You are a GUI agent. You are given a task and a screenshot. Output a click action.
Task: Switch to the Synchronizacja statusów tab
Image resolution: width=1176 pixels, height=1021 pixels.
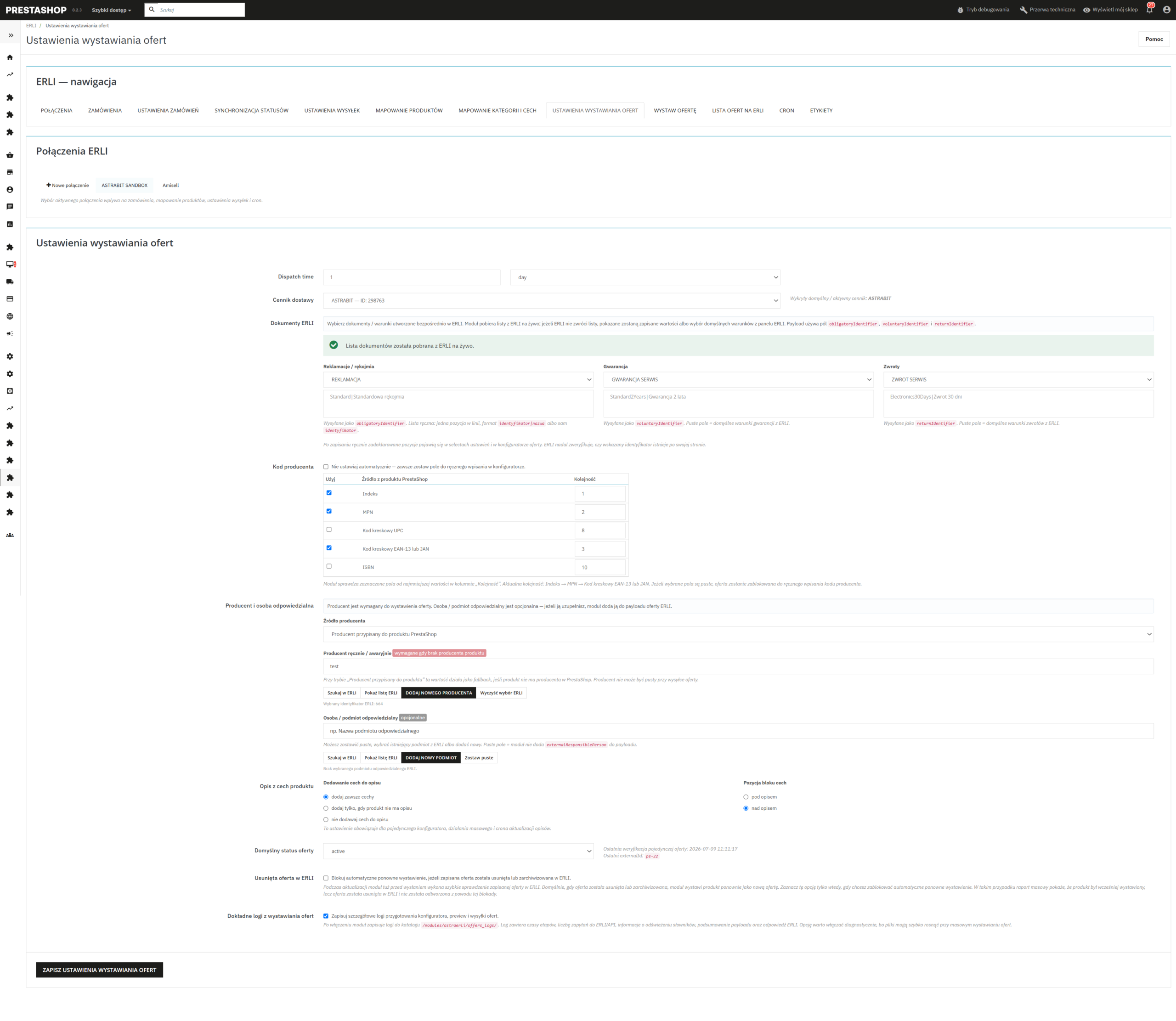coord(251,111)
